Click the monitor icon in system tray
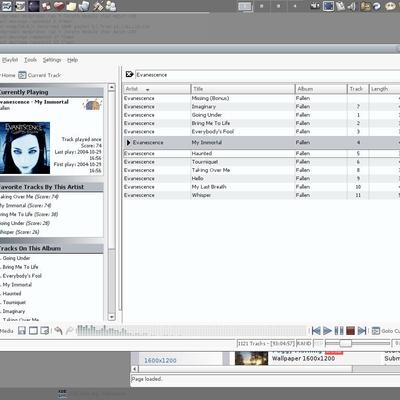400x400 pixels. [328, 6]
